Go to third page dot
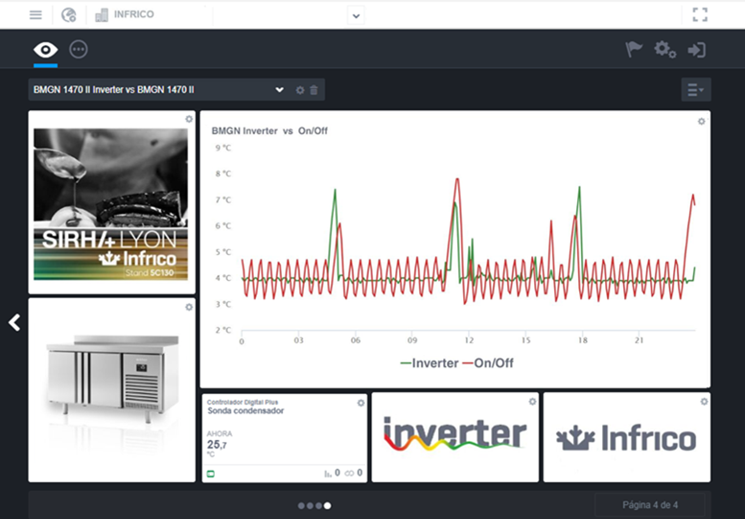This screenshot has width=745, height=519. 318,506
